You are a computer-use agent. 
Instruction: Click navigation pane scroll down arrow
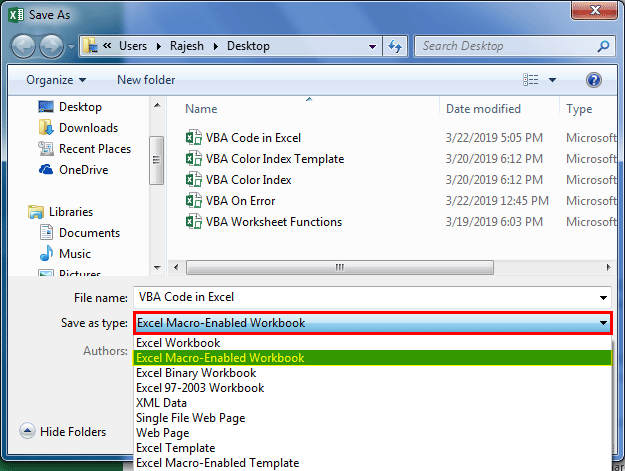click(157, 268)
